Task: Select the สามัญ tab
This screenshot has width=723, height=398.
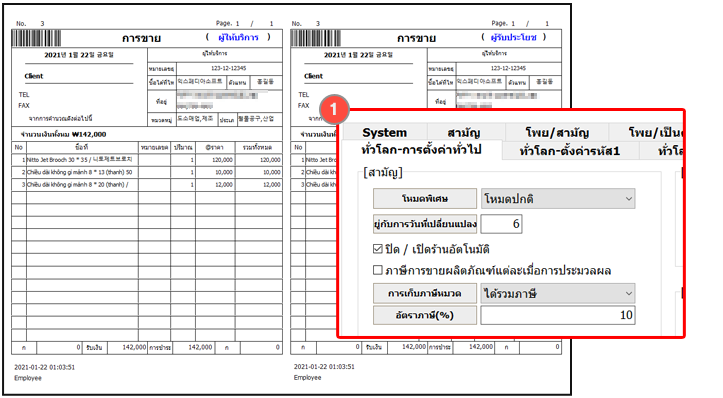Action: tap(464, 132)
